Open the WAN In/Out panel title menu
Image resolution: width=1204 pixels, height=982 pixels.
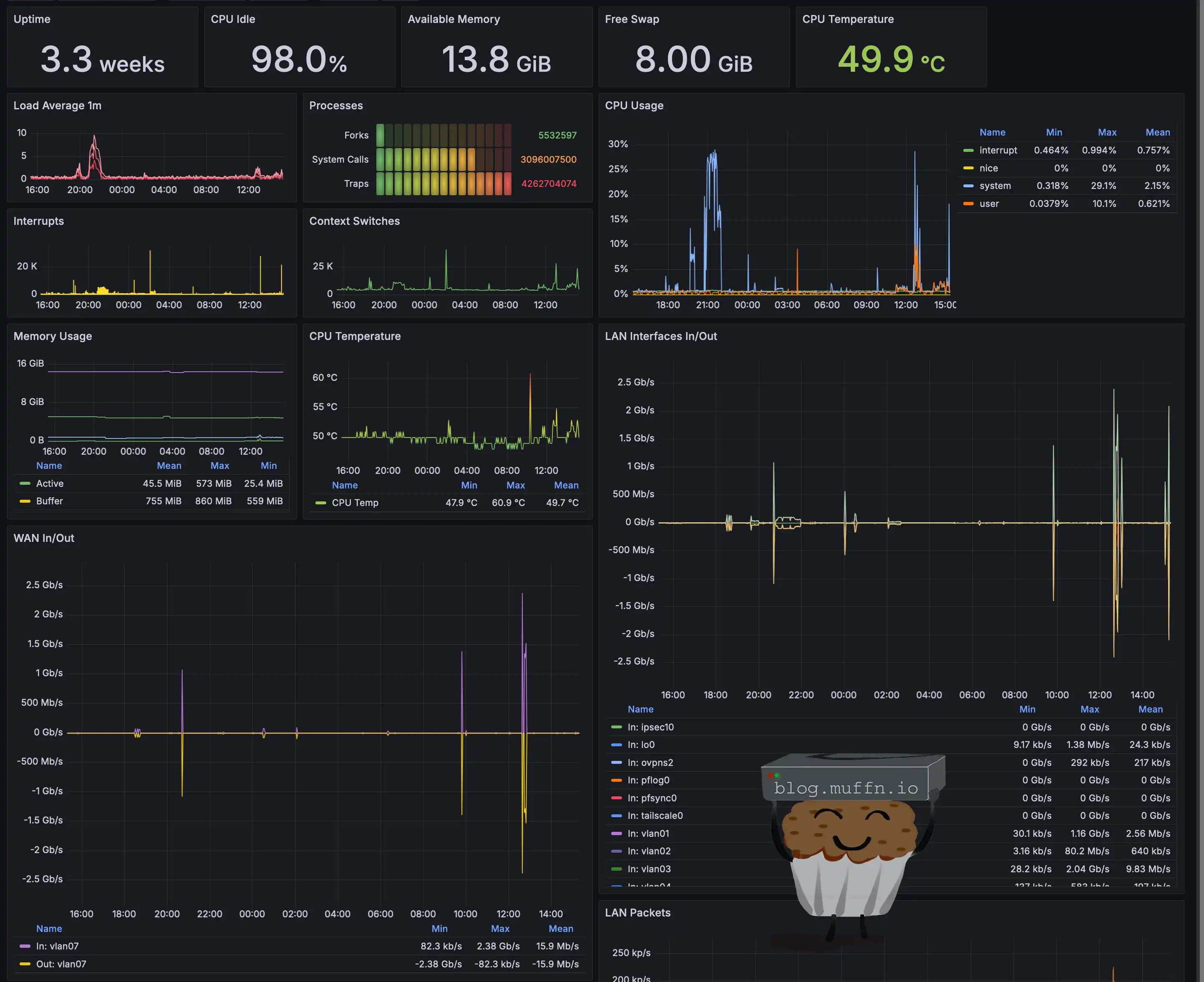(43, 539)
